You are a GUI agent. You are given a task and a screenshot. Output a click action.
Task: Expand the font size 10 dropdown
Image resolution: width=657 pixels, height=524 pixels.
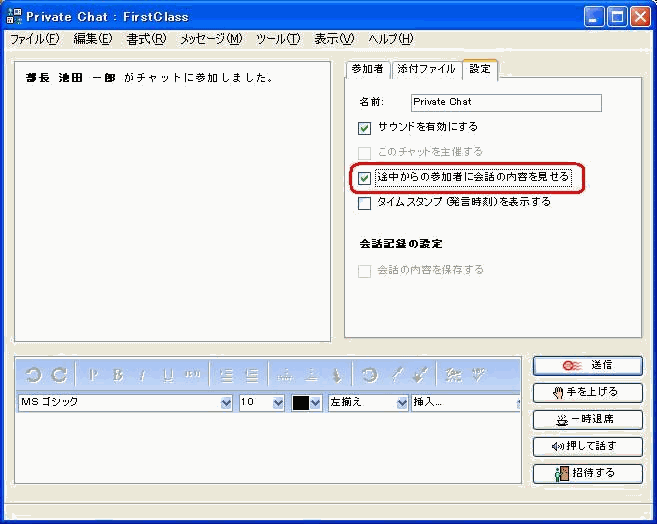(x=278, y=403)
